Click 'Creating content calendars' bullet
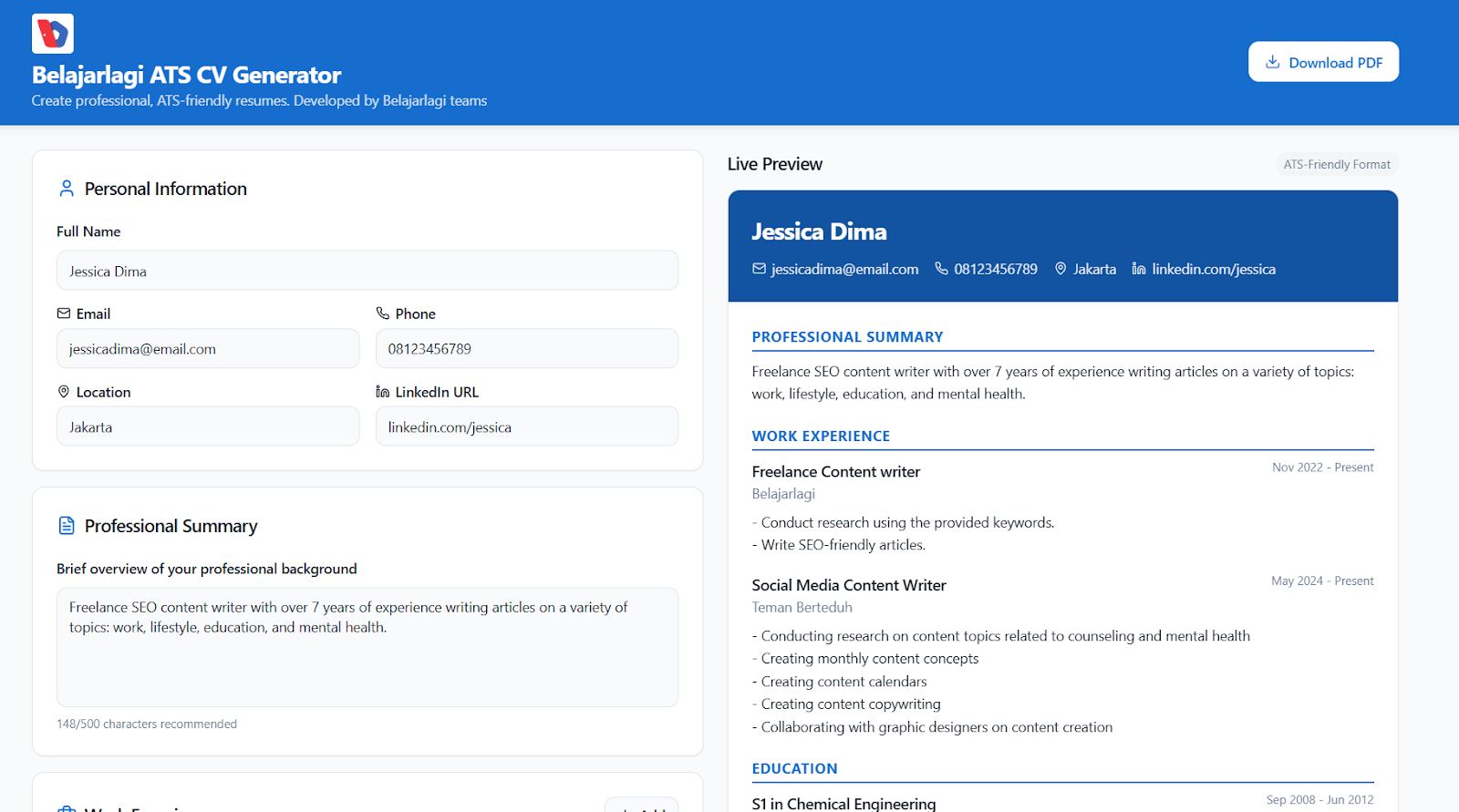The height and width of the screenshot is (812, 1459). (839, 682)
